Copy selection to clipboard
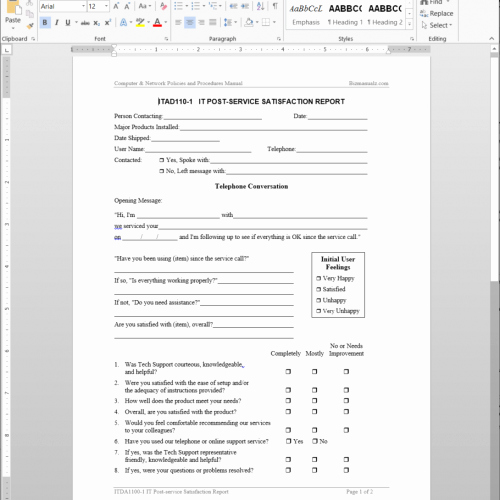The image size is (500, 500). tap(30, 14)
